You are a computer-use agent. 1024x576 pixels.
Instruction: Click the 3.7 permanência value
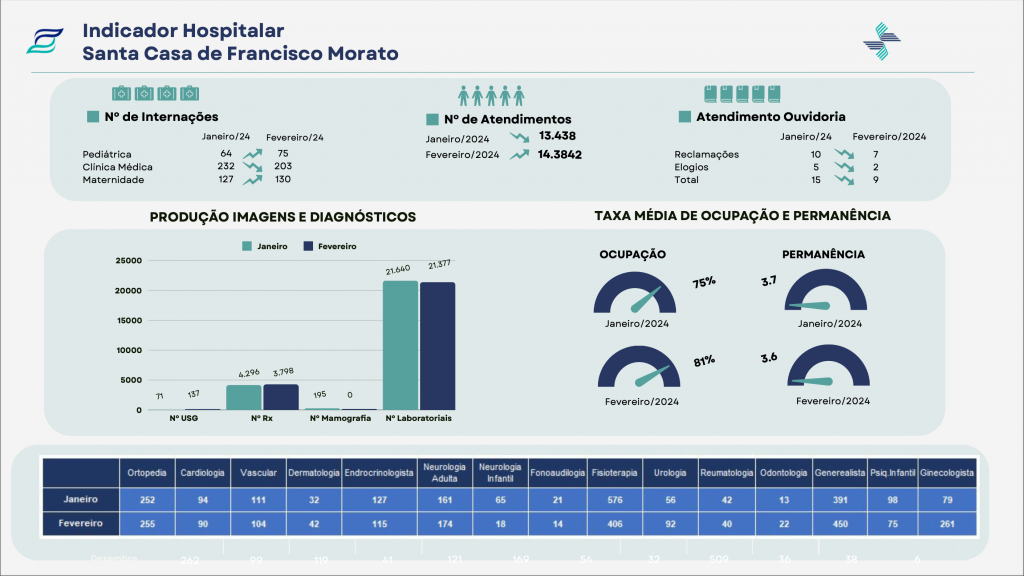click(x=769, y=281)
